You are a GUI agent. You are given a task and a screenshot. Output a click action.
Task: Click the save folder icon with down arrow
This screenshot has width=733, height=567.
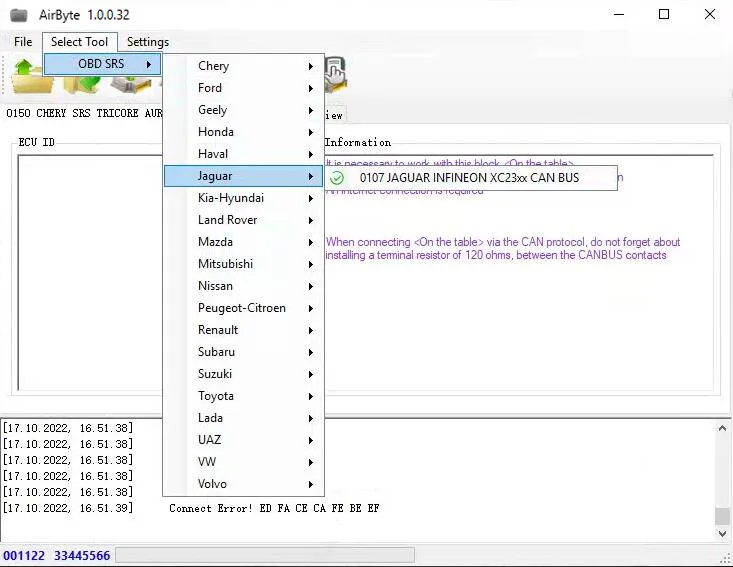pyautogui.click(x=80, y=88)
